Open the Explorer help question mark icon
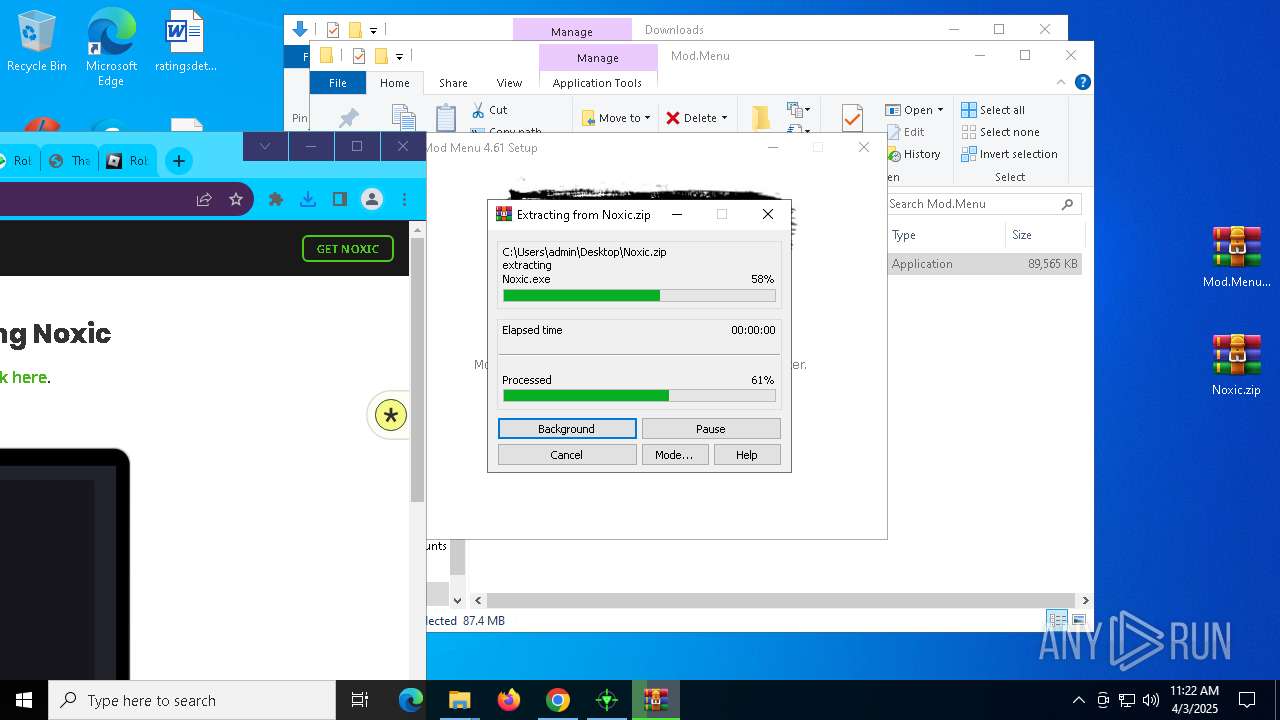 tap(1082, 83)
